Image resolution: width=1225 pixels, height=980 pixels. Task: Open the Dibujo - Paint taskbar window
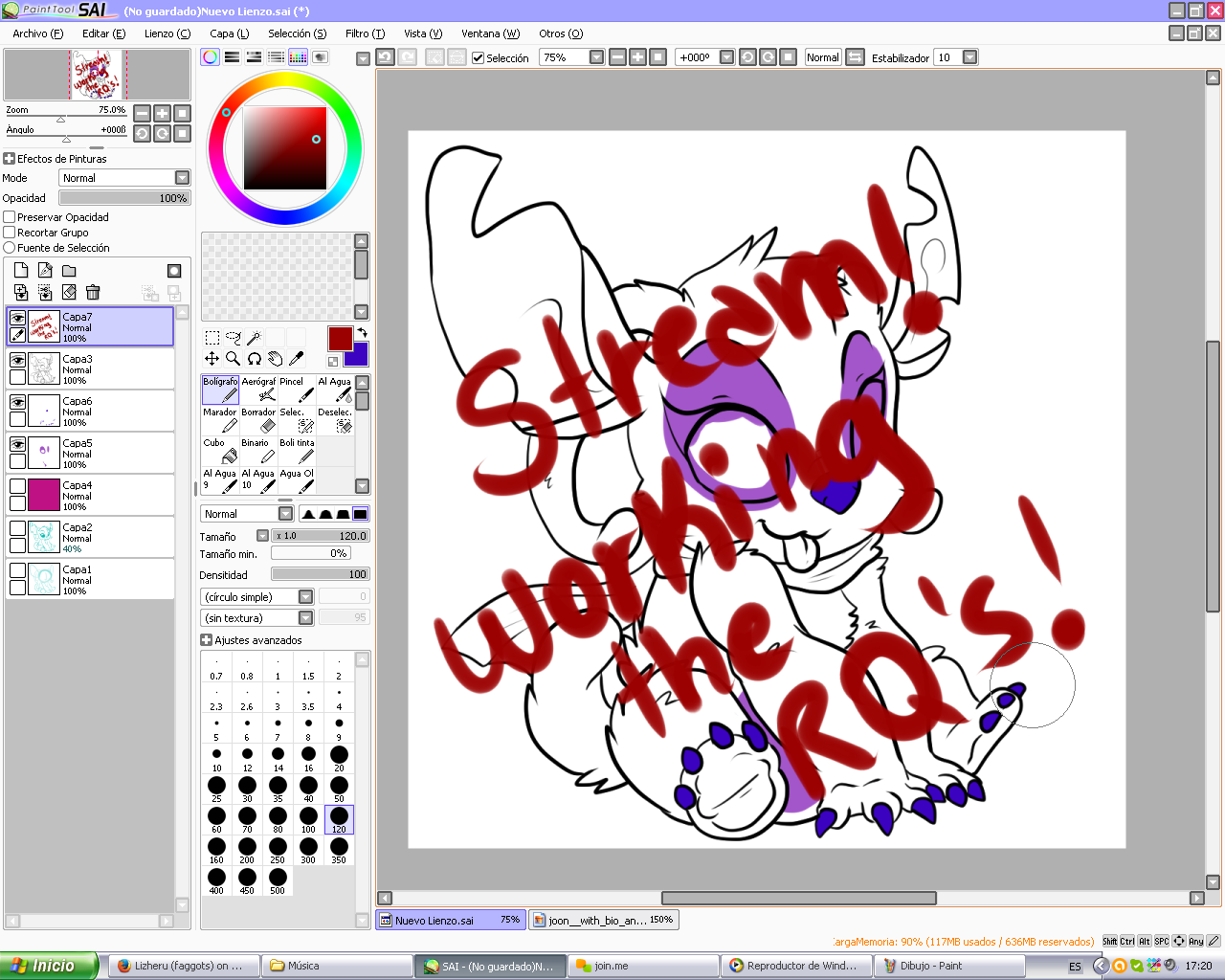click(x=948, y=966)
